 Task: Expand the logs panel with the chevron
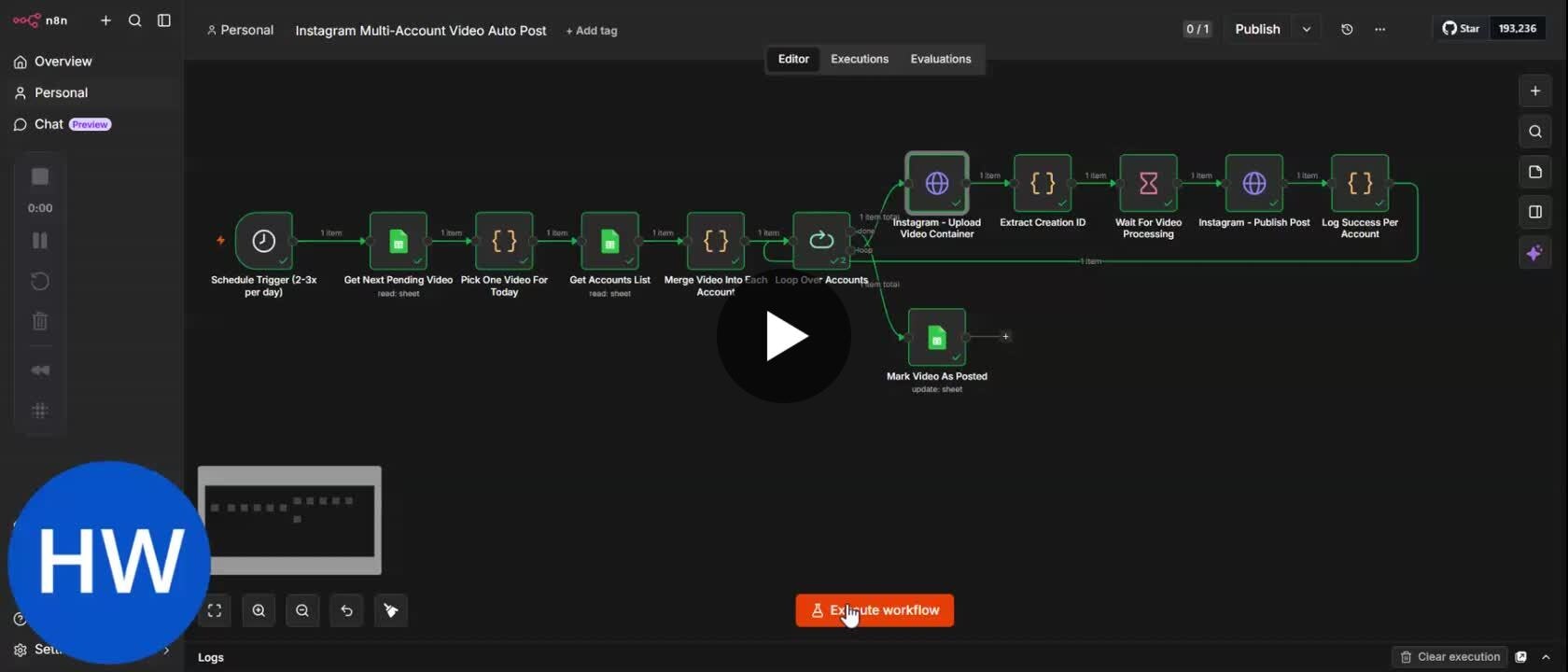pos(1546,657)
